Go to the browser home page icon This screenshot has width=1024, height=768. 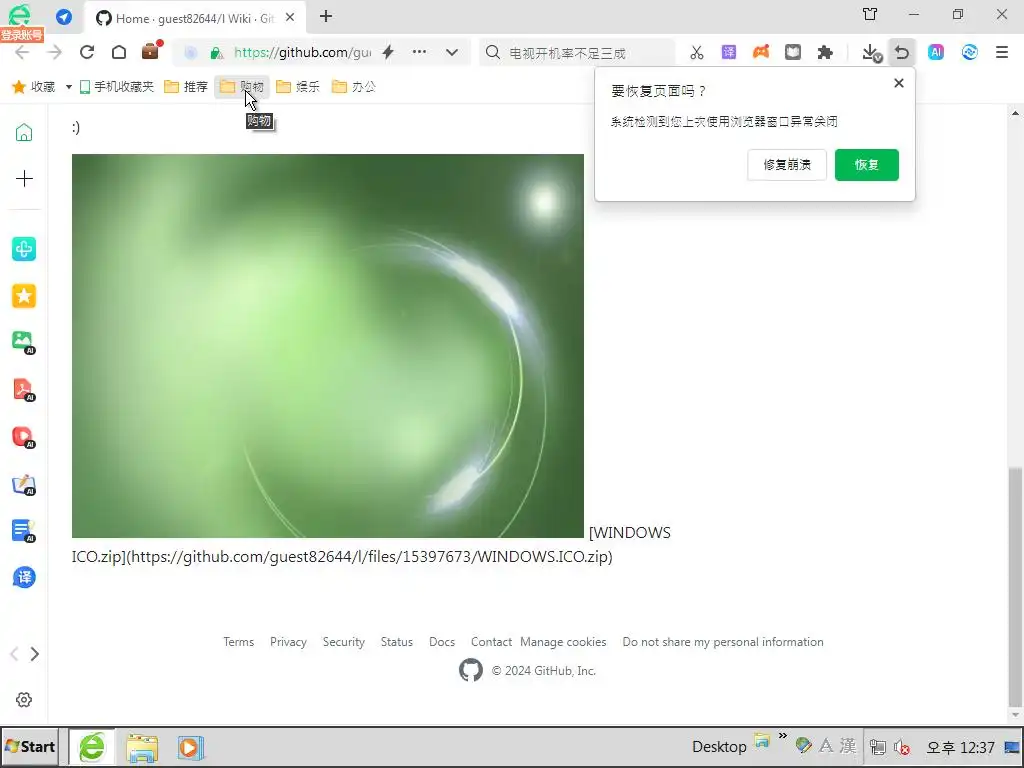coord(119,52)
